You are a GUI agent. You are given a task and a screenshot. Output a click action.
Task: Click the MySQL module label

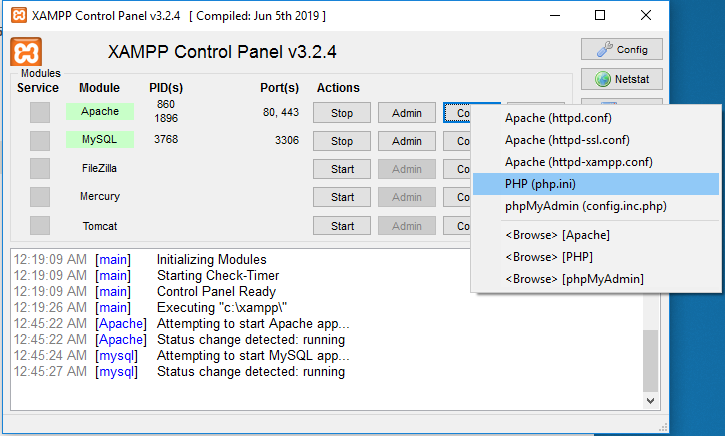(100, 139)
